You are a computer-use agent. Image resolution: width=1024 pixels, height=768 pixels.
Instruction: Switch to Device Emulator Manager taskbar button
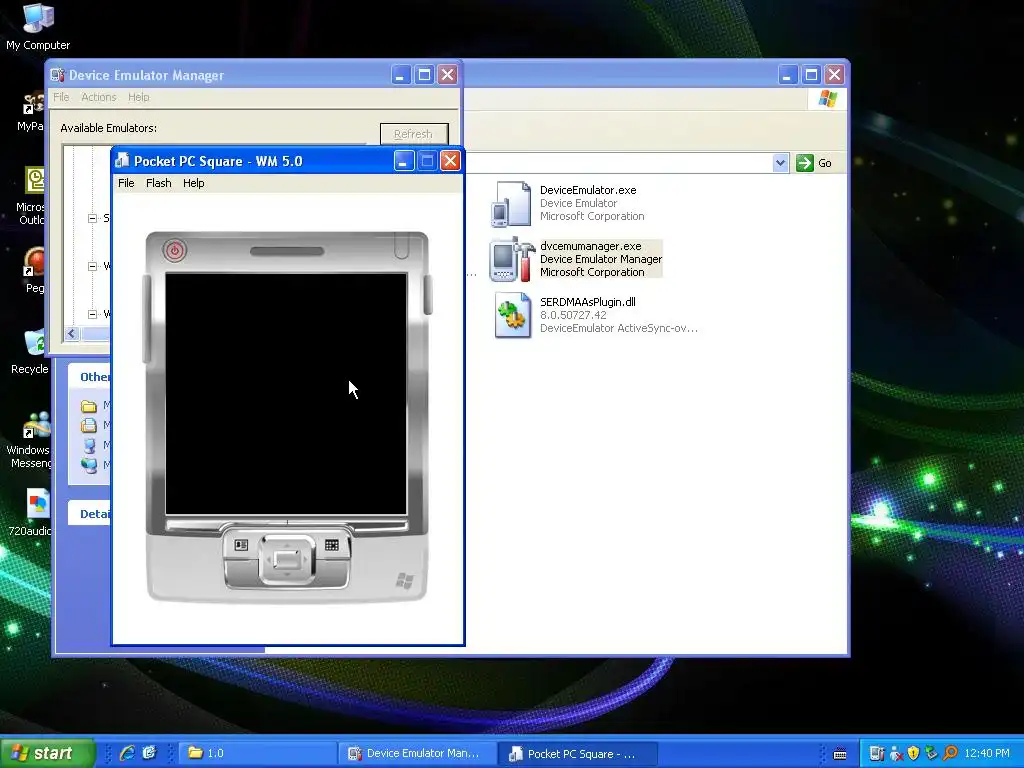point(417,753)
